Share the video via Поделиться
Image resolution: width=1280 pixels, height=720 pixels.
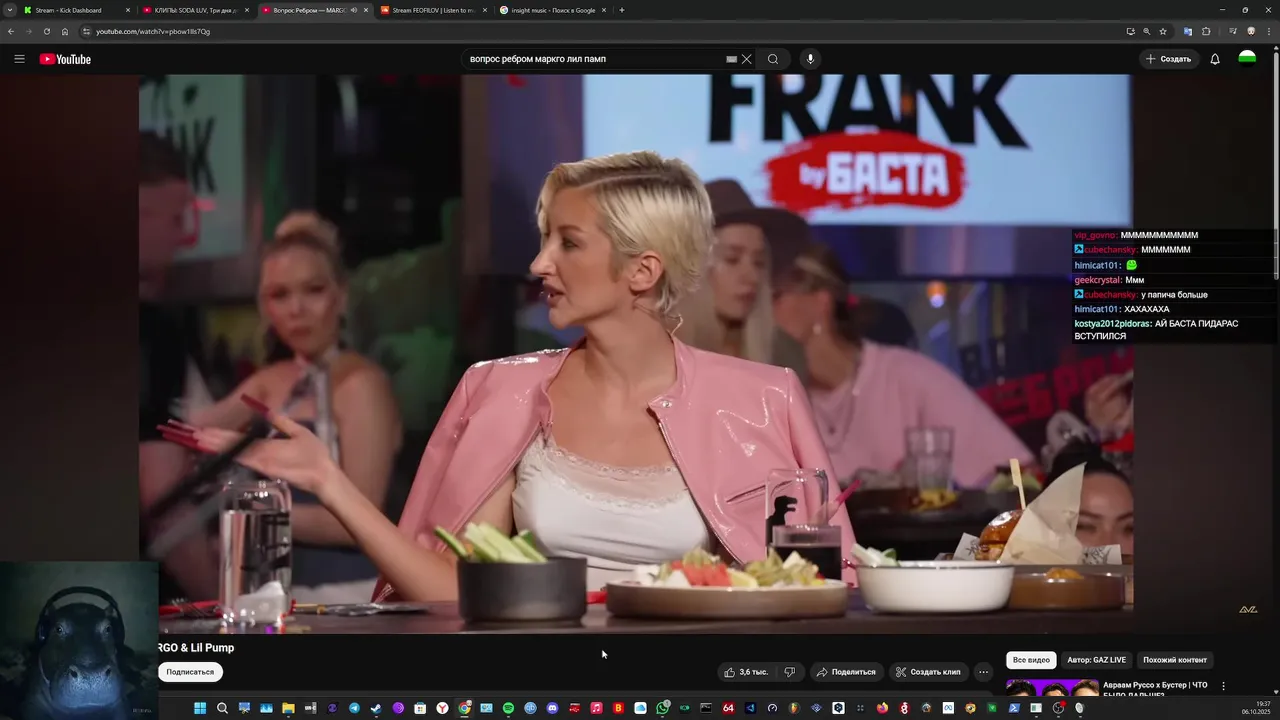846,672
